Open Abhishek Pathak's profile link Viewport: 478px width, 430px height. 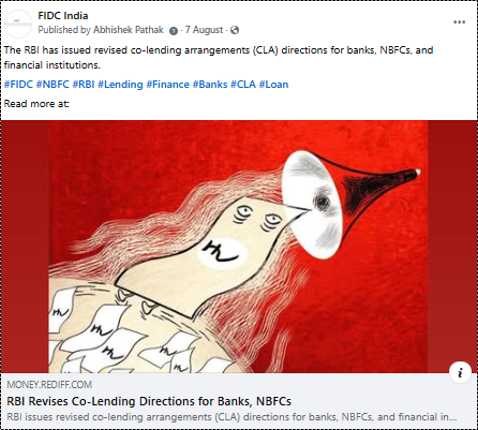(128, 30)
